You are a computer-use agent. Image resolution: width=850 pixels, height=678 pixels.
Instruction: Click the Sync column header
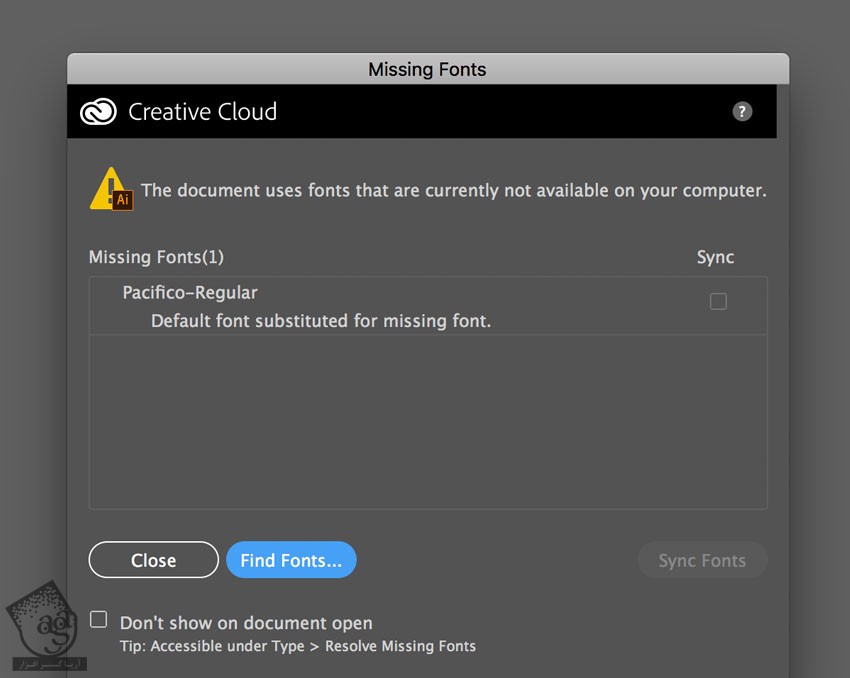(x=715, y=257)
